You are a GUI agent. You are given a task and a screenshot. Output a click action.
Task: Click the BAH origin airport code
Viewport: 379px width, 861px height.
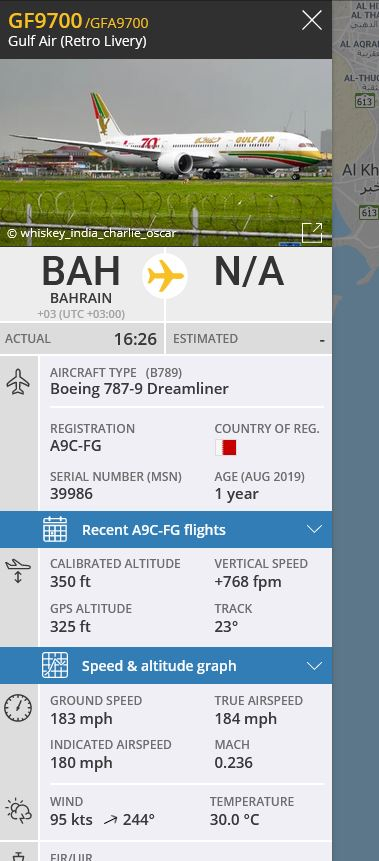coord(81,271)
